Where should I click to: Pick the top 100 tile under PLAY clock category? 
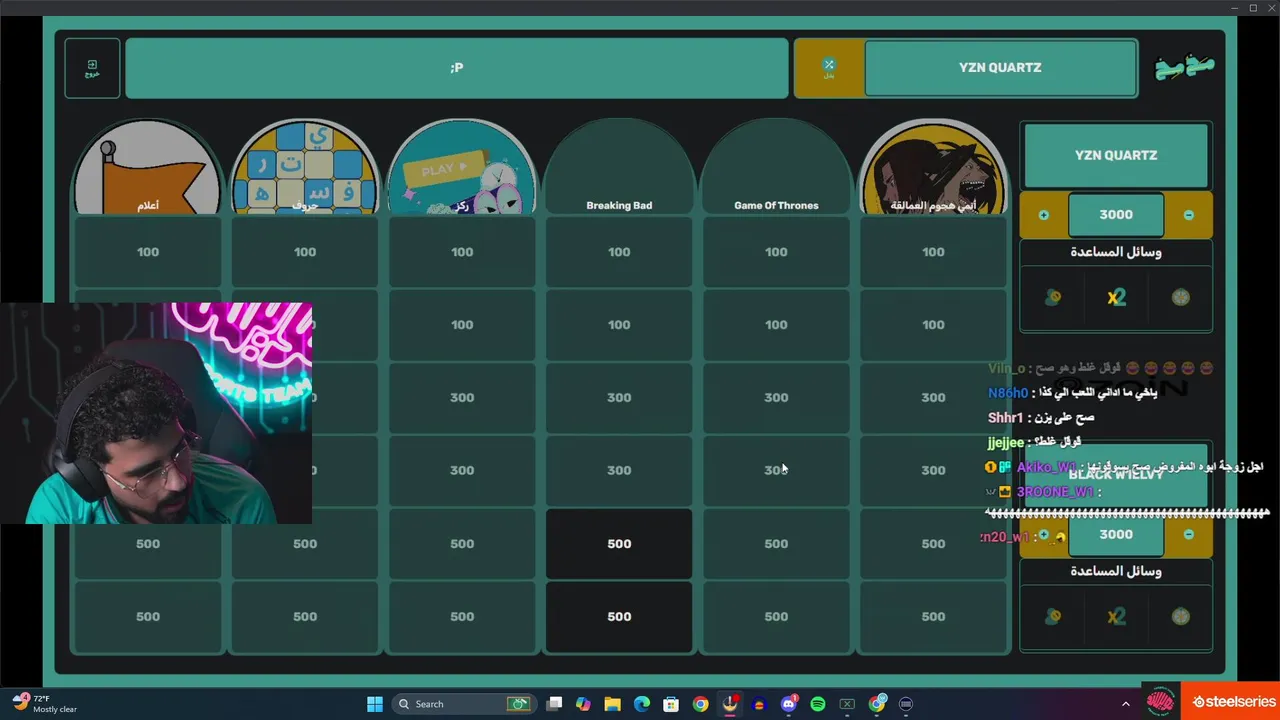coord(462,252)
